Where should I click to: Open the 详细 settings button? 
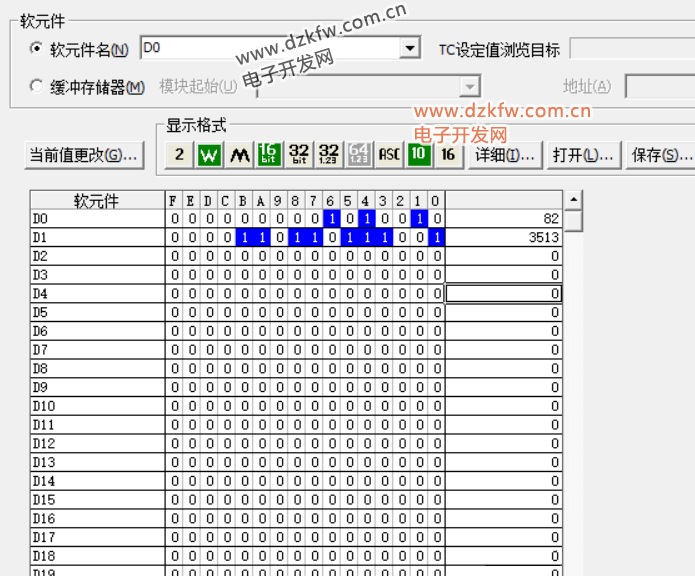504,155
